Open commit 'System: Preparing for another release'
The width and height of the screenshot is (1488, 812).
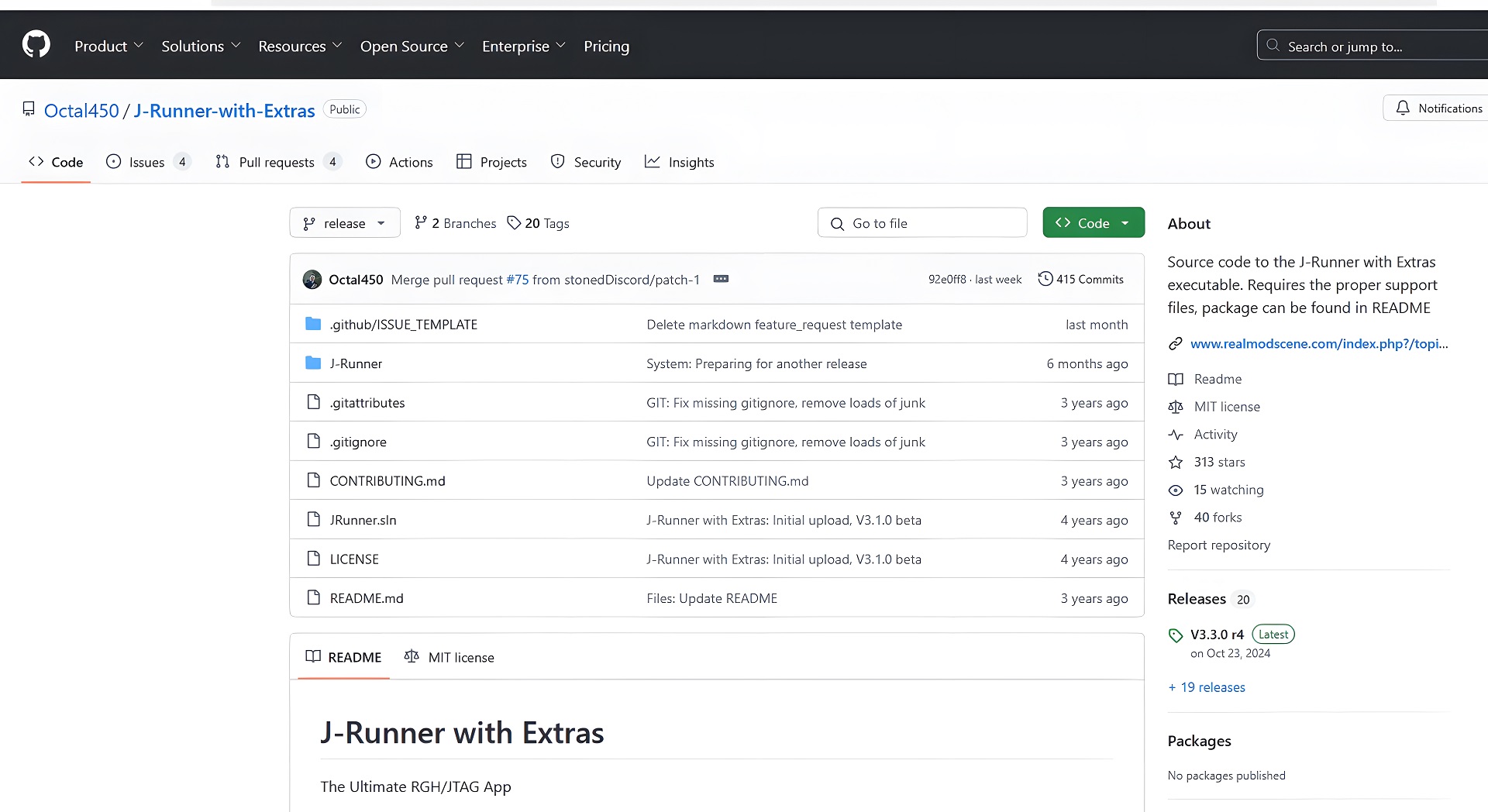[x=756, y=363]
